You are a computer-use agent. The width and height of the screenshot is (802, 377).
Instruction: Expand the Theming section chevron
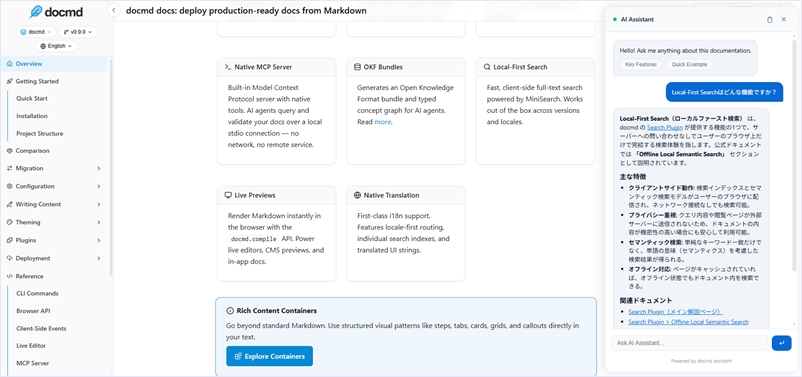click(99, 222)
